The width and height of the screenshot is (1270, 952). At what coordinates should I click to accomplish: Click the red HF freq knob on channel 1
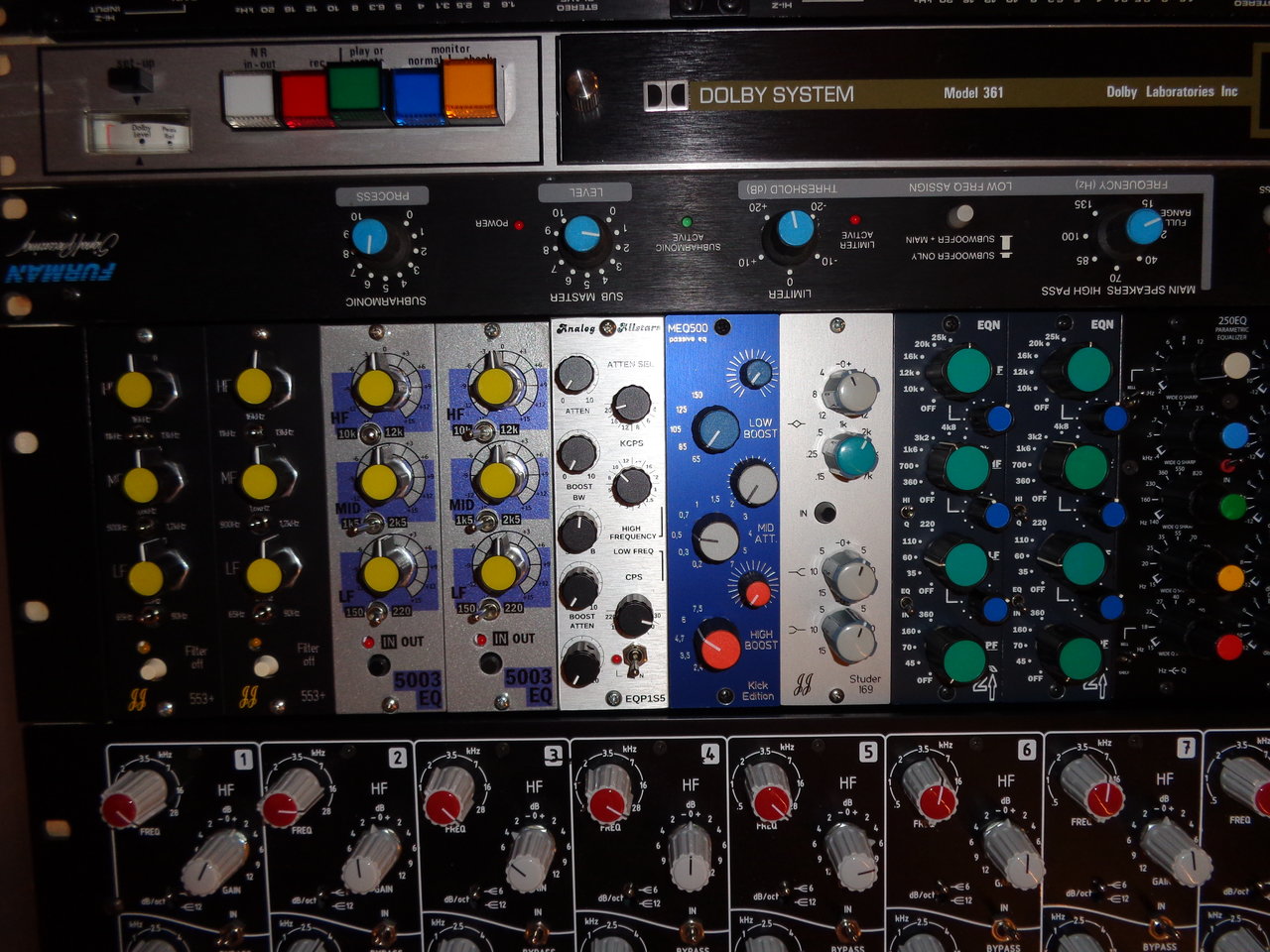133,798
